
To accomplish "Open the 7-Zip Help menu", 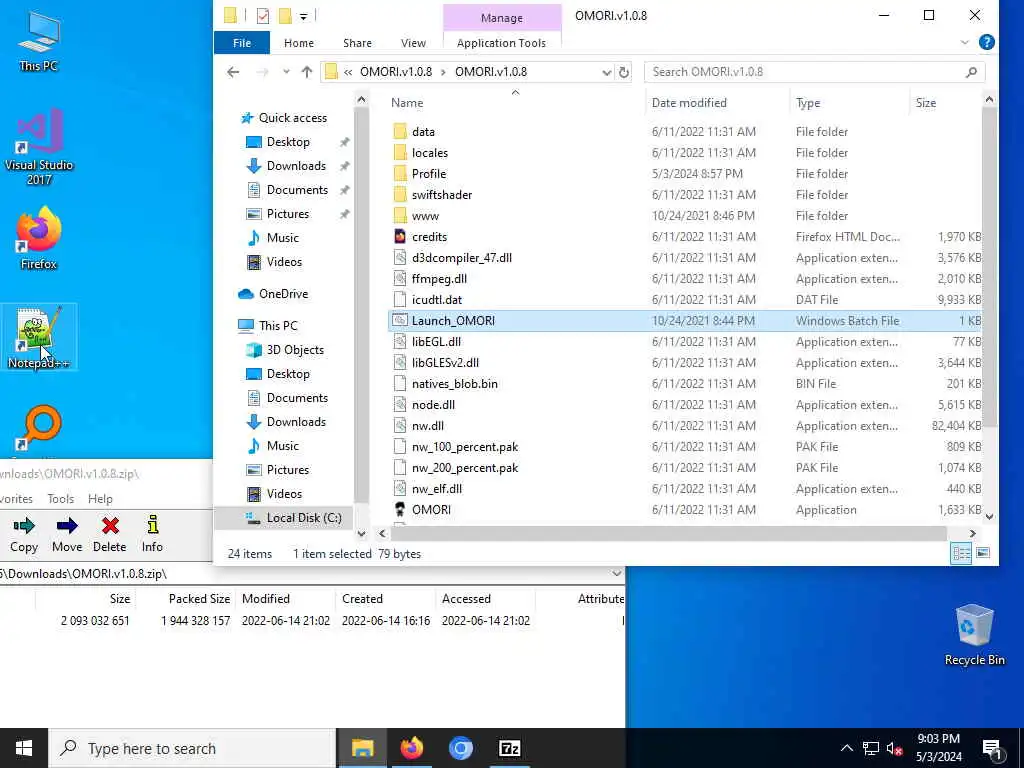I will pos(100,498).
